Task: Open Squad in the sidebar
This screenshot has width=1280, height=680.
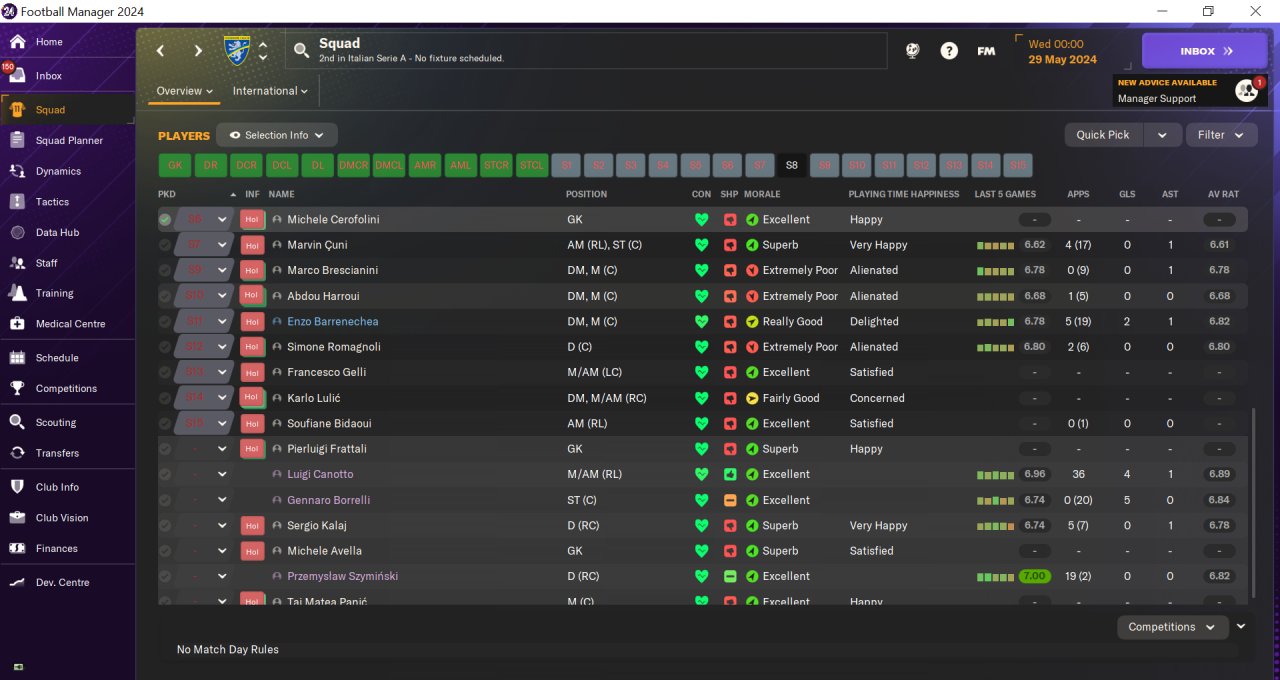Action: 67,110
